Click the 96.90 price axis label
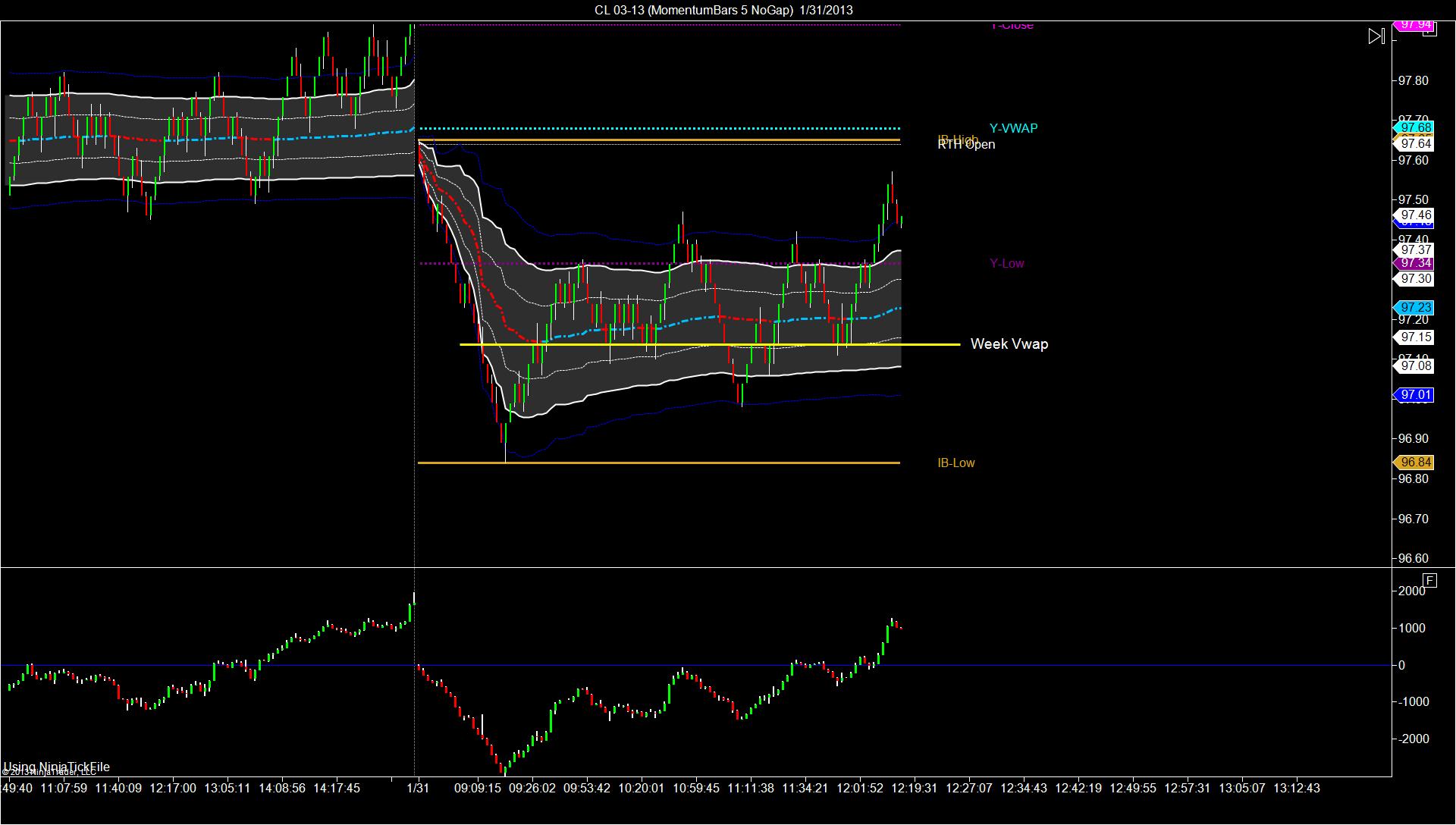Viewport: 1456px width, 825px height. pyautogui.click(x=1414, y=439)
